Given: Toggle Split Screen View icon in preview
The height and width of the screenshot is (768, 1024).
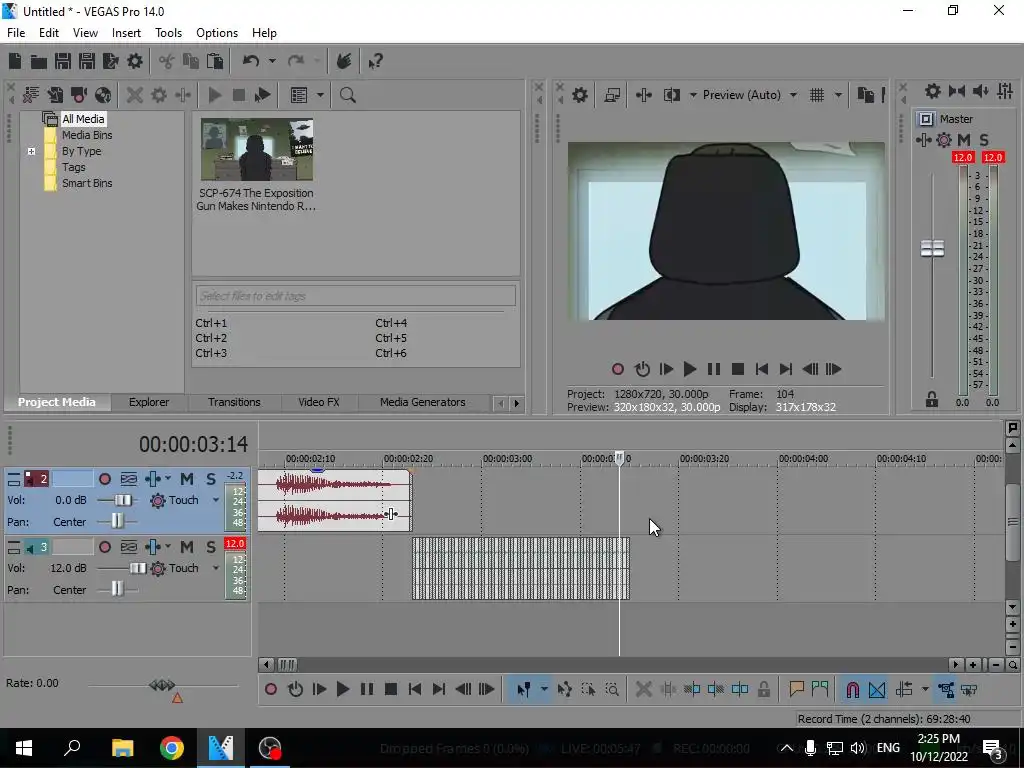Looking at the screenshot, I should coord(671,95).
